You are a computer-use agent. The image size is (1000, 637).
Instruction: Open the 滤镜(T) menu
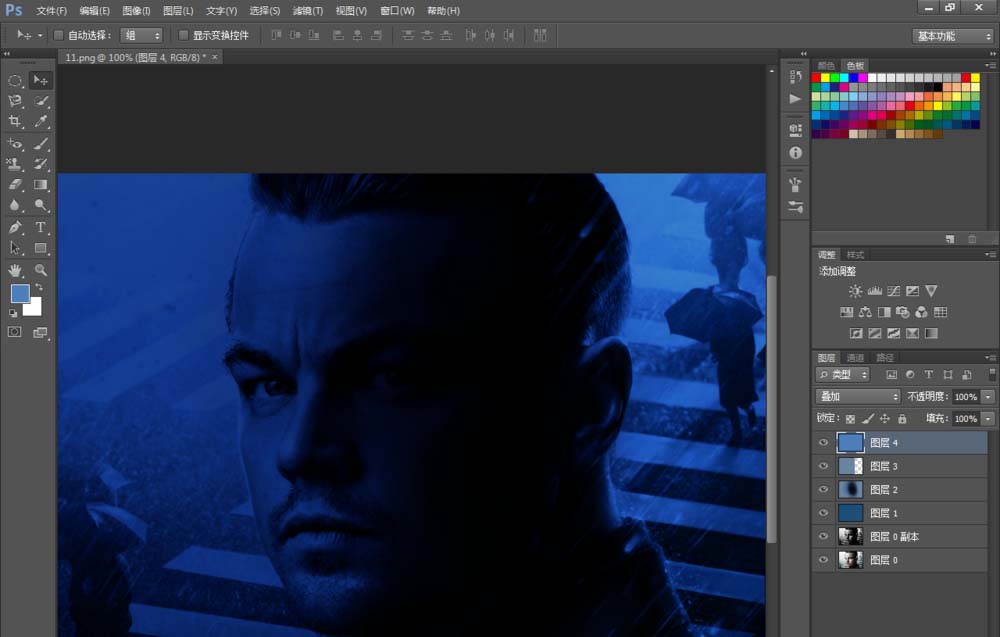tap(307, 11)
